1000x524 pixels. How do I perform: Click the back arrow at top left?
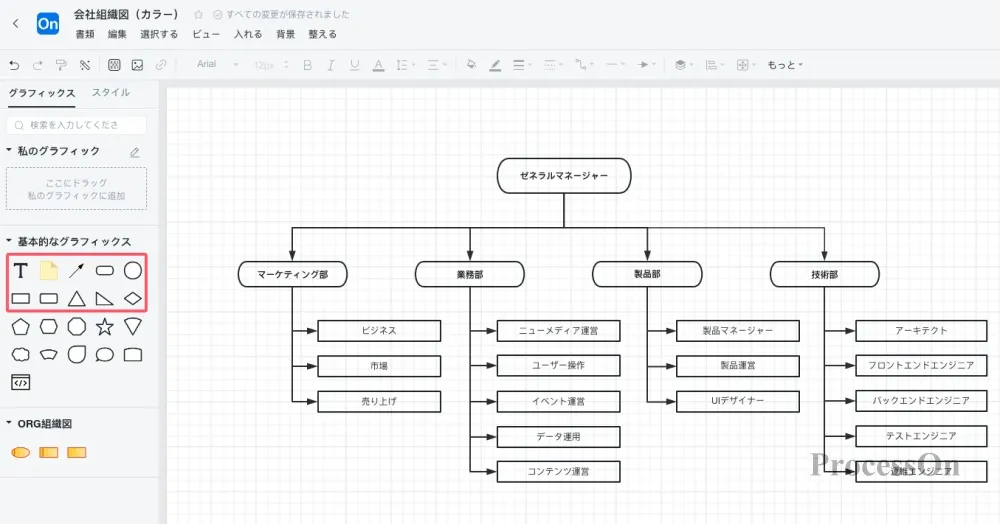[16, 24]
